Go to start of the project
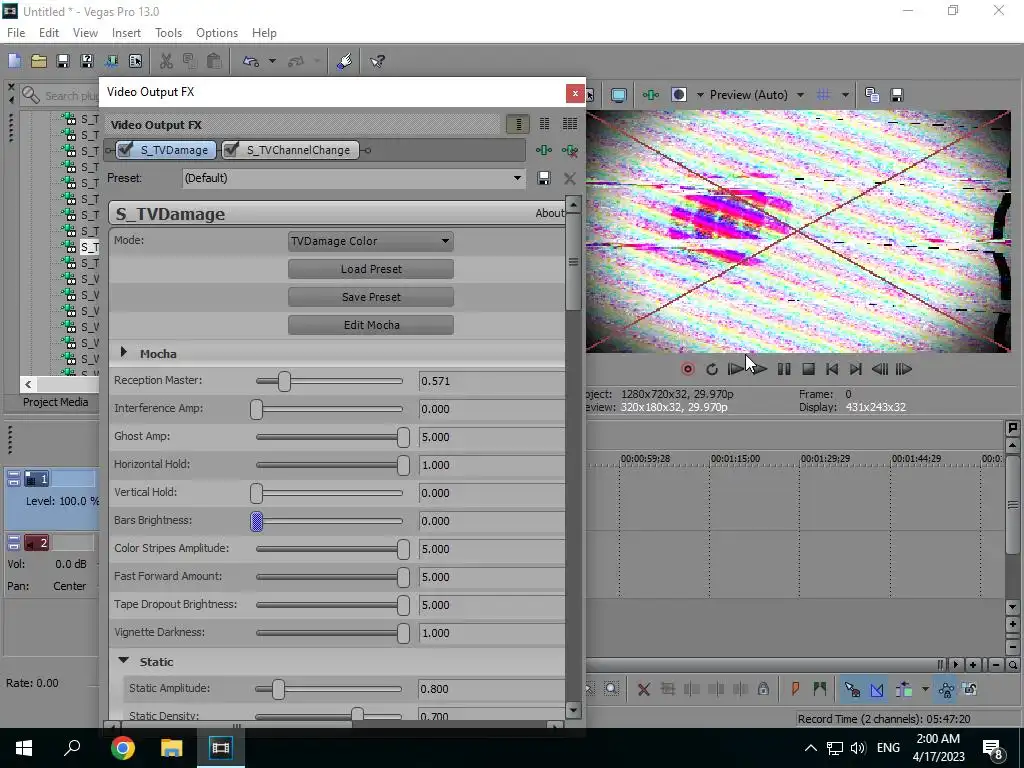This screenshot has height=768, width=1024. click(831, 369)
